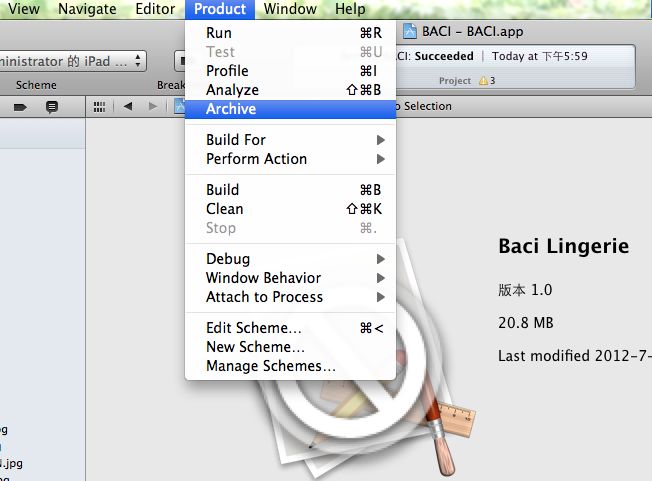The width and height of the screenshot is (652, 481).
Task: Click the breakpoint navigator icon
Action: pos(20,108)
